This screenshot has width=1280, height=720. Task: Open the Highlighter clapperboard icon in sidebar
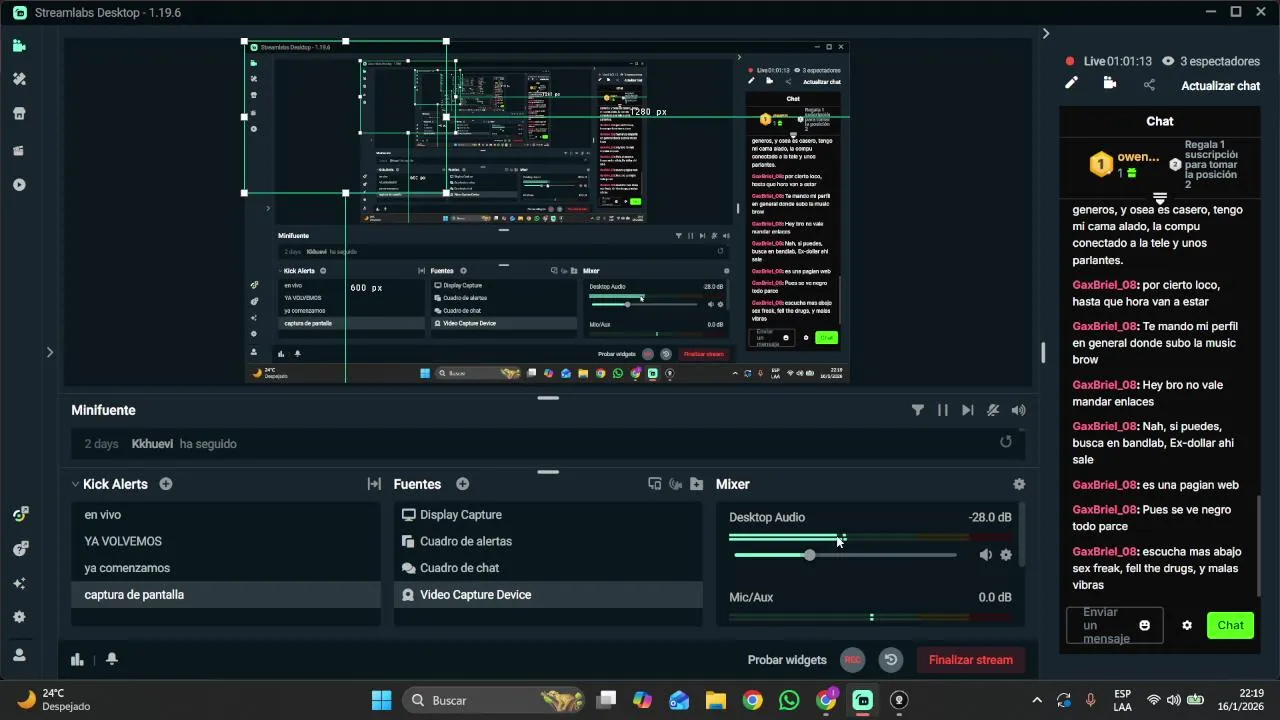(x=19, y=150)
